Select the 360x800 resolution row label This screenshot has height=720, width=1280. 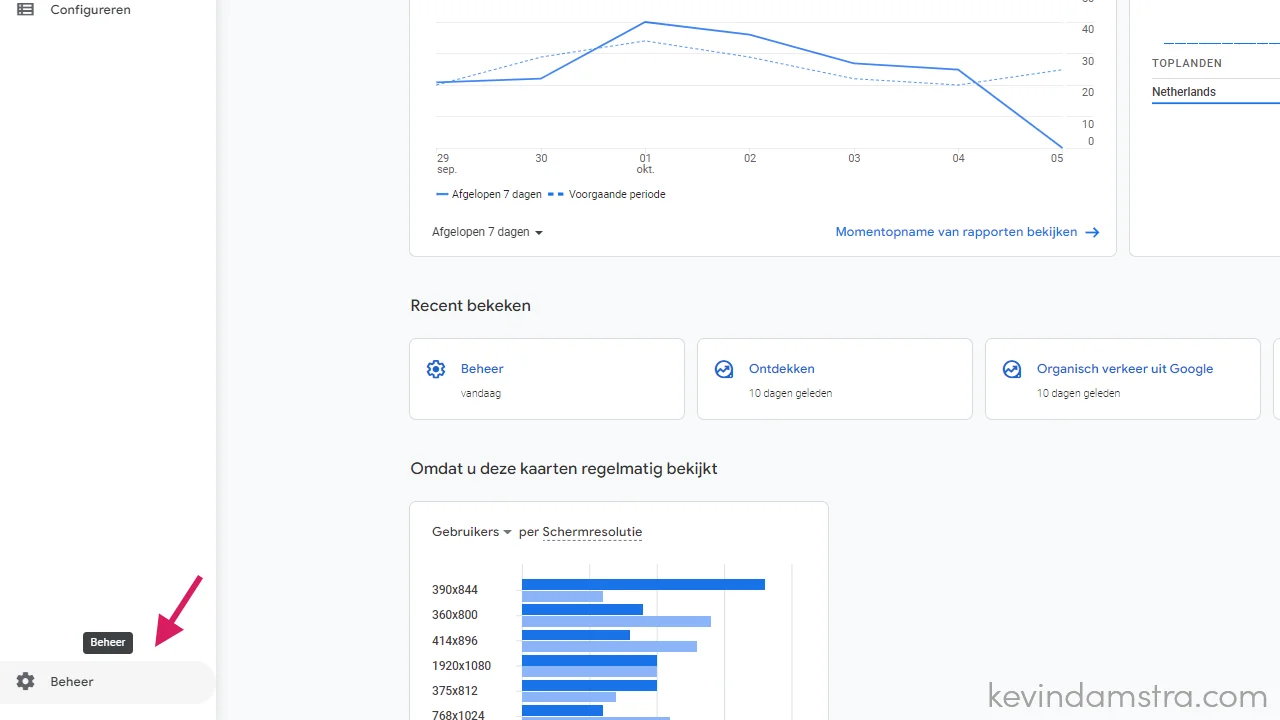click(455, 615)
